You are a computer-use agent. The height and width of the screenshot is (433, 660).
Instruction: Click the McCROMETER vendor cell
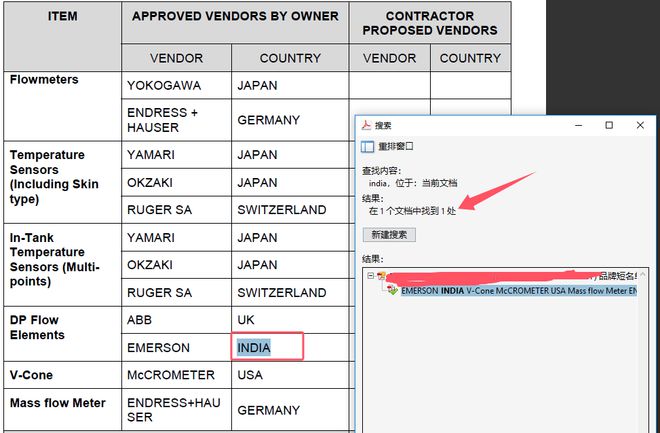click(176, 375)
